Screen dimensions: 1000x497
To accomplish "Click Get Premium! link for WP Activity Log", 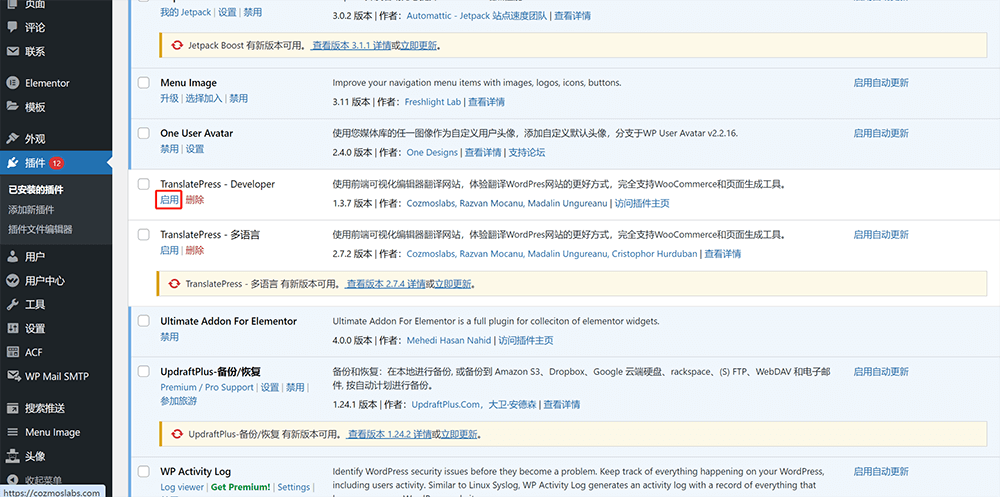I will (240, 487).
